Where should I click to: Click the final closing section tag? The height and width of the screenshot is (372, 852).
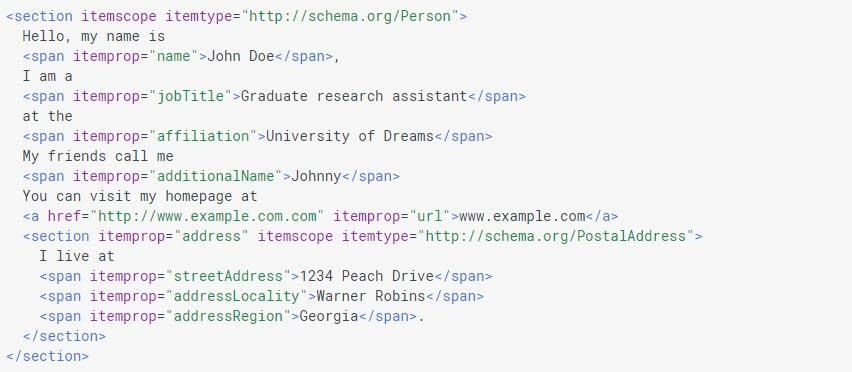pos(47,356)
